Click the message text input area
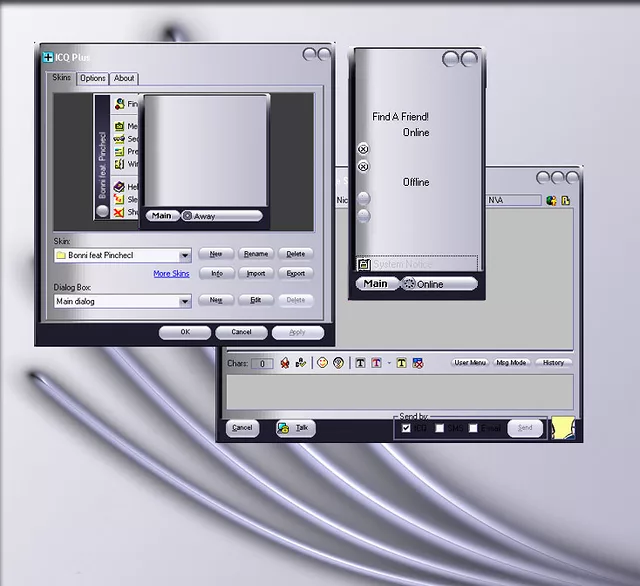Image resolution: width=640 pixels, height=586 pixels. tap(398, 391)
